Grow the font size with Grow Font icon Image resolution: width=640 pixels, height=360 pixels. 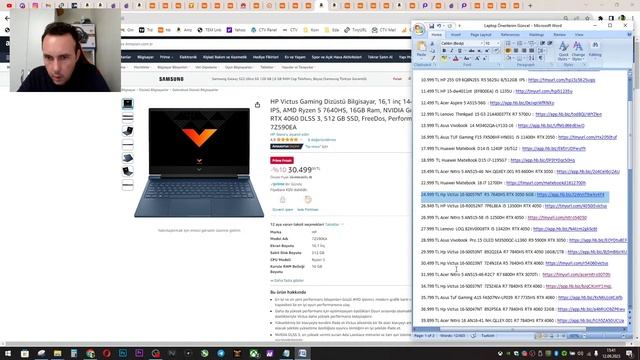[477, 58]
